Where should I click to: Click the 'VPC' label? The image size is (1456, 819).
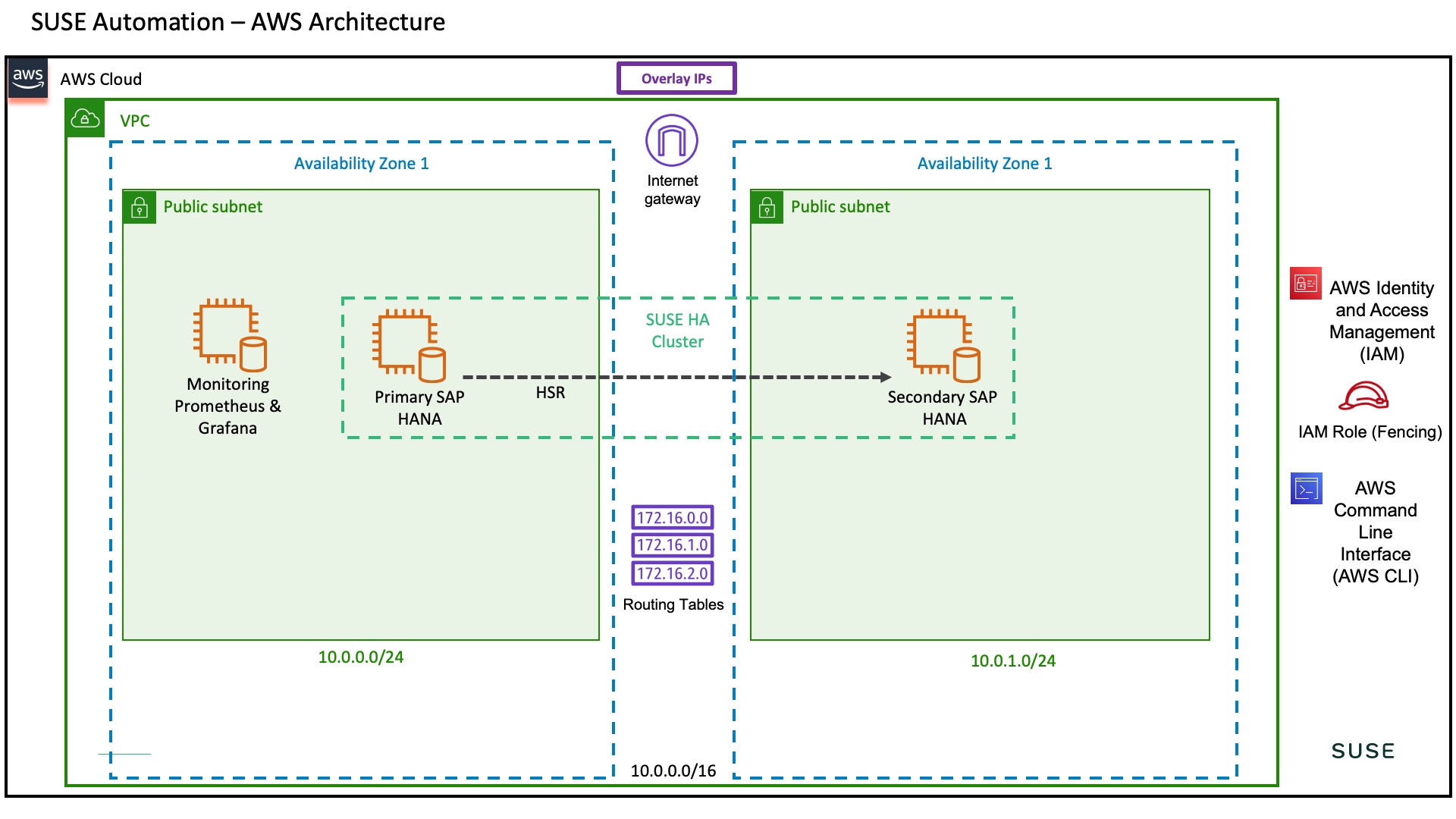coord(135,121)
